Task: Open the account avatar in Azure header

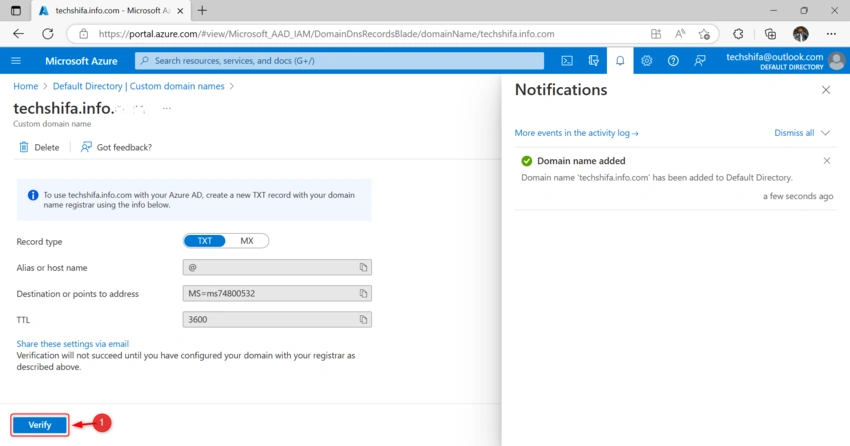Action: coord(836,61)
